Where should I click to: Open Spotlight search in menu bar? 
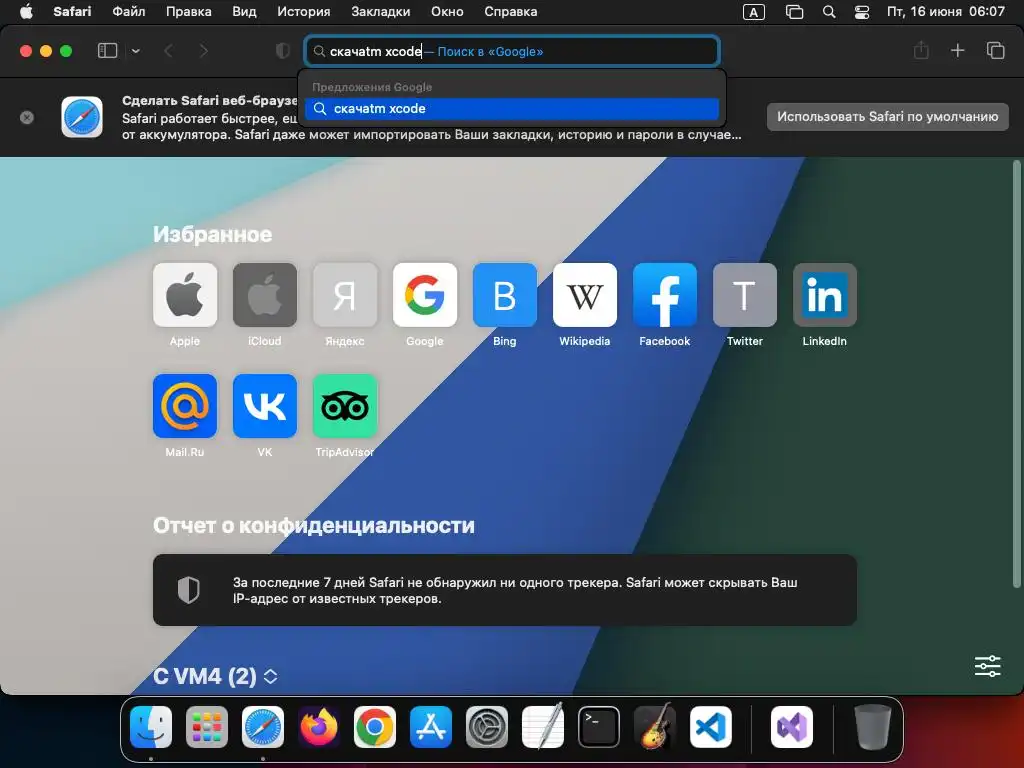pos(829,12)
